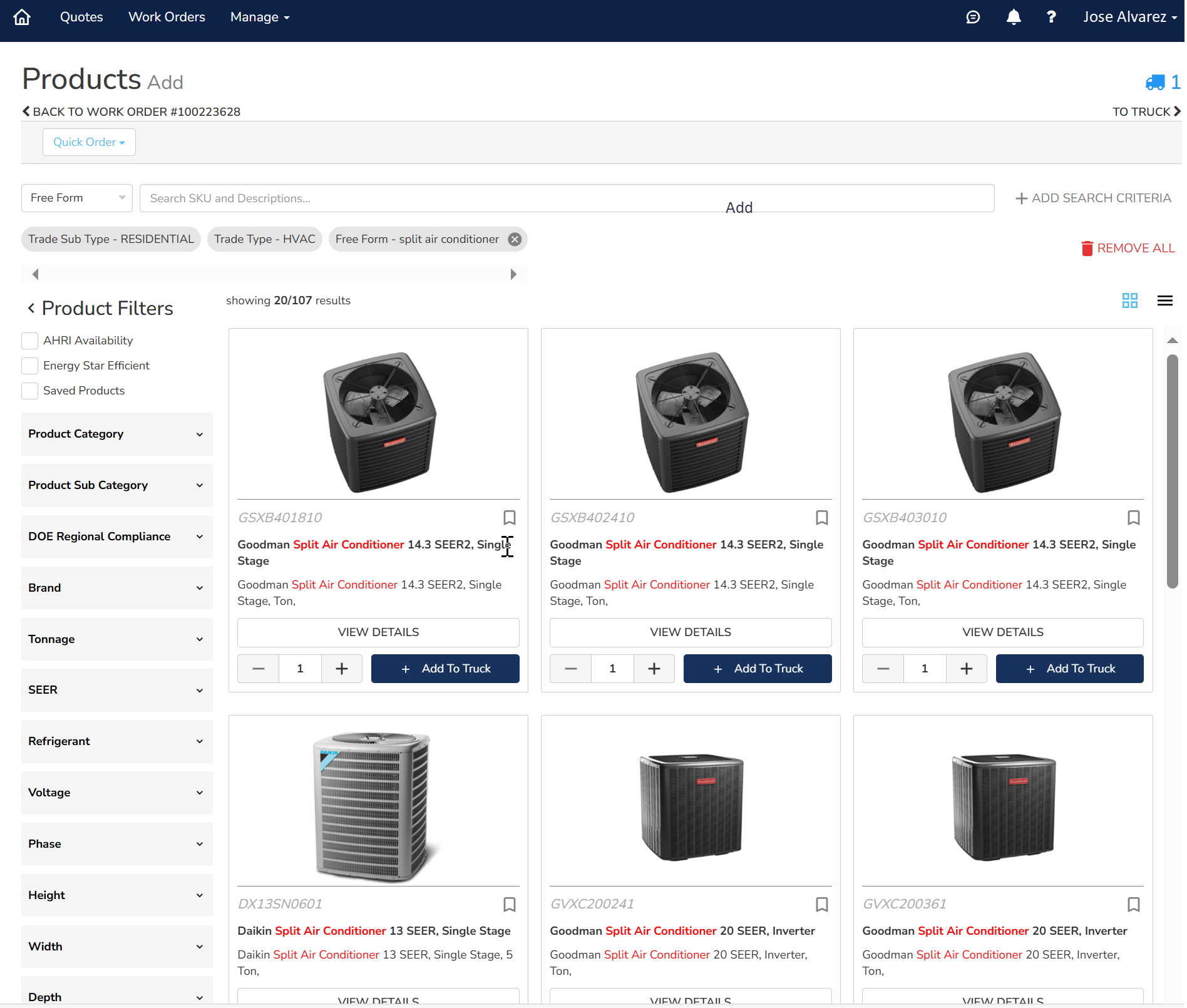Open the Quick Order dropdown
This screenshot has height=1008, width=1187.
pos(89,142)
